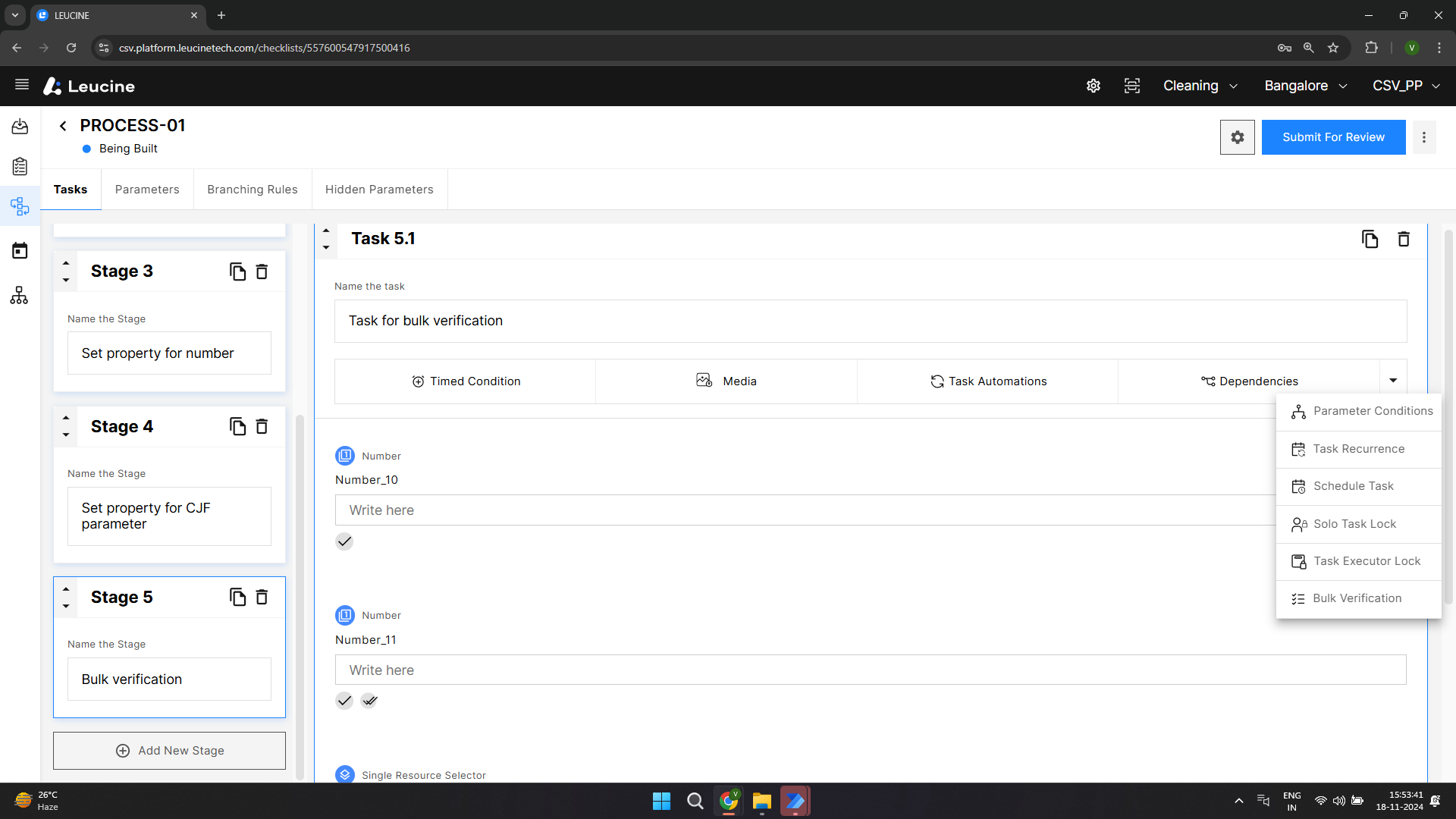Open the Bangalore facility dropdown
Image resolution: width=1456 pixels, height=819 pixels.
pos(1306,86)
